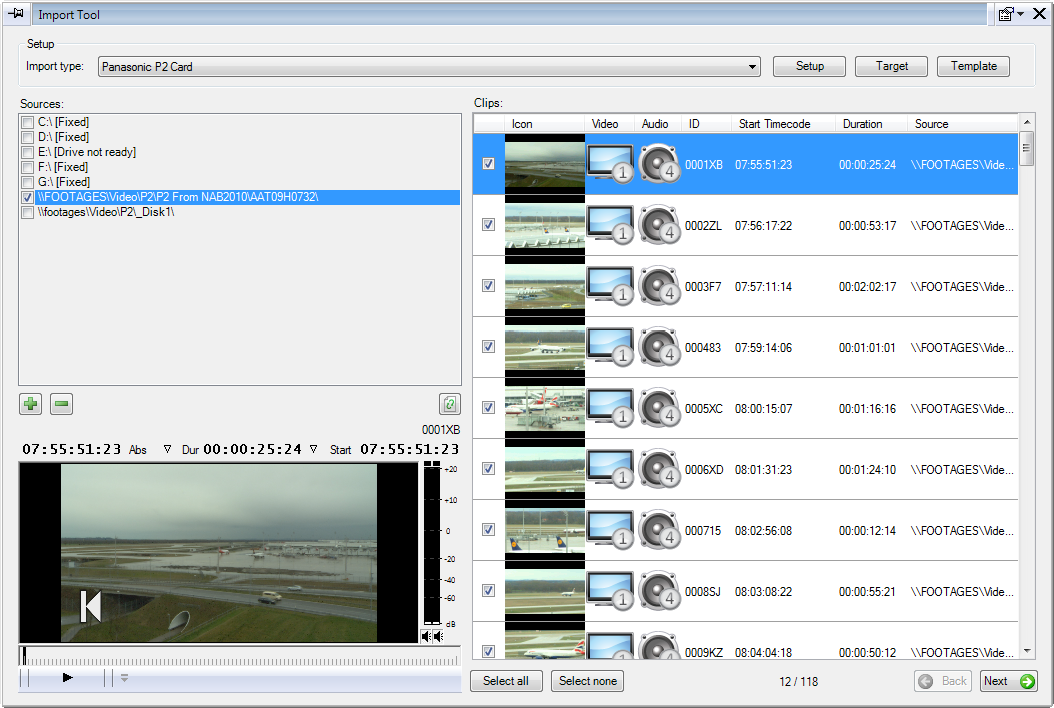Viewport: 1054px width, 708px height.
Task: Click the audio speaker icon for clip 0008SJ
Action: pos(659,591)
